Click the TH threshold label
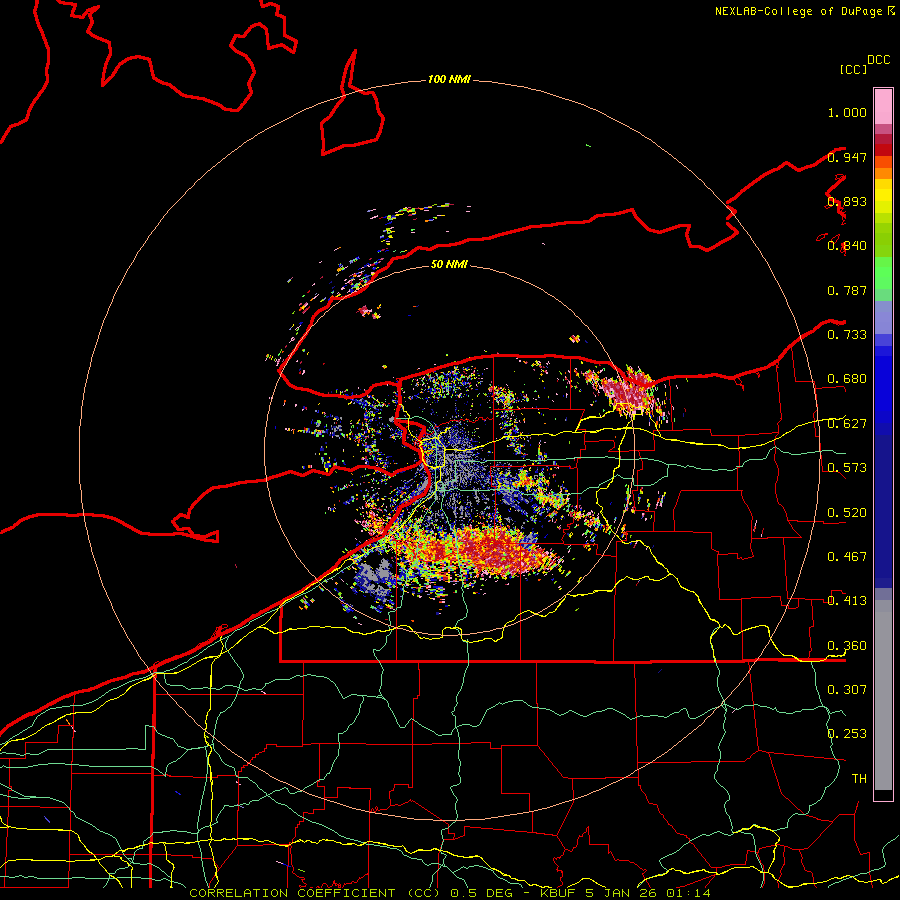Viewport: 900px width, 900px height. click(859, 778)
